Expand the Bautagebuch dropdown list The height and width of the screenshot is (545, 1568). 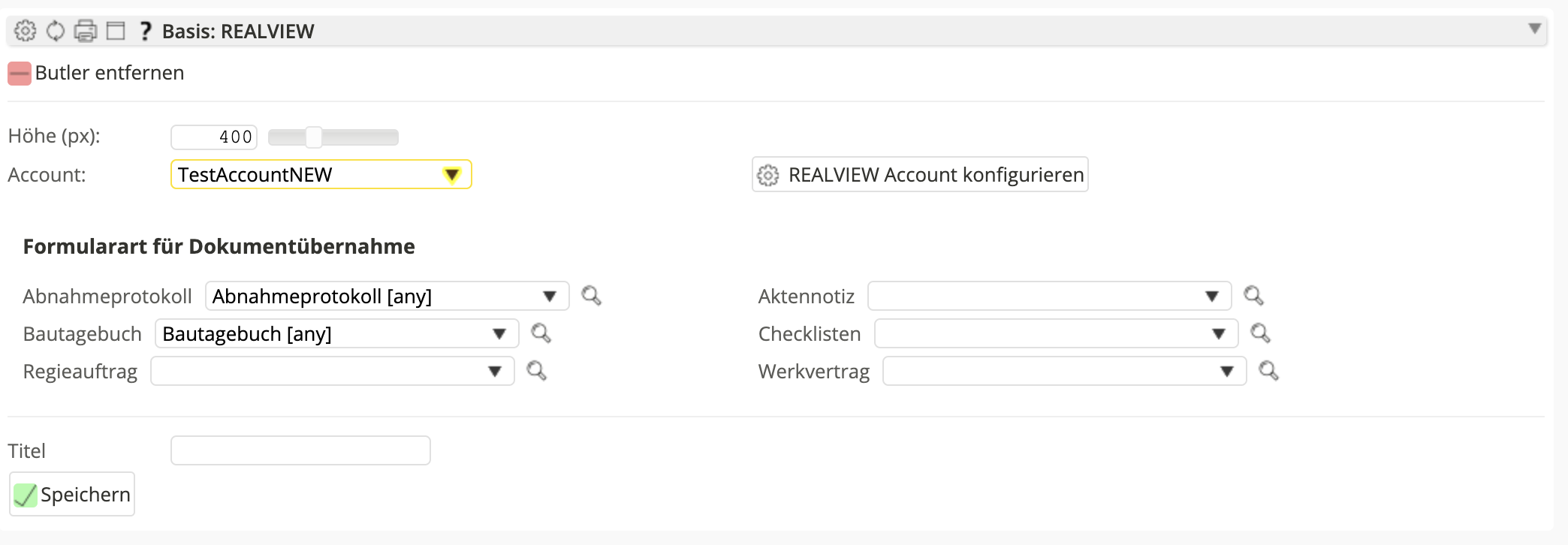coord(336,334)
